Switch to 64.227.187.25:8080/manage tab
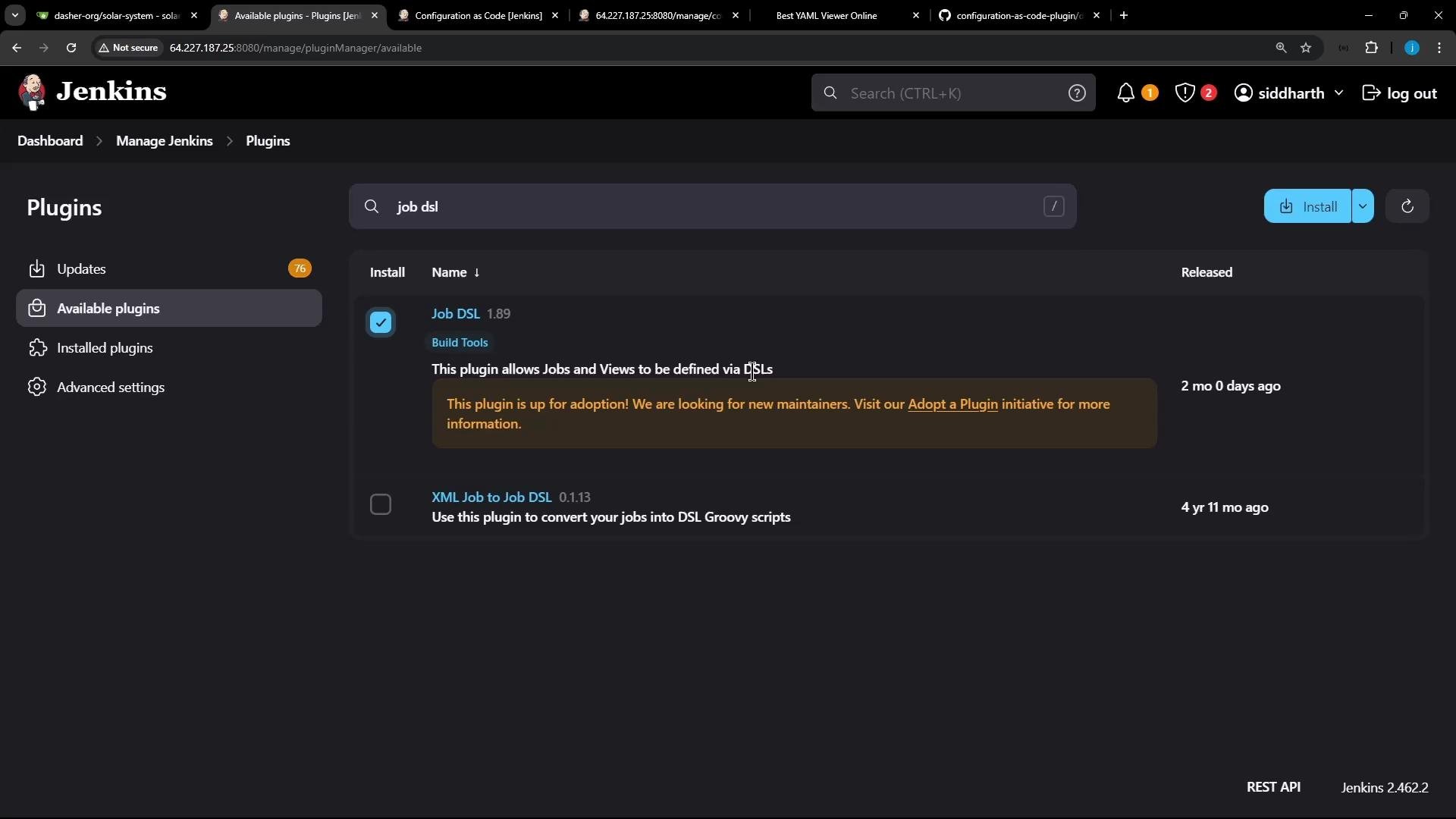The width and height of the screenshot is (1456, 819). [657, 15]
